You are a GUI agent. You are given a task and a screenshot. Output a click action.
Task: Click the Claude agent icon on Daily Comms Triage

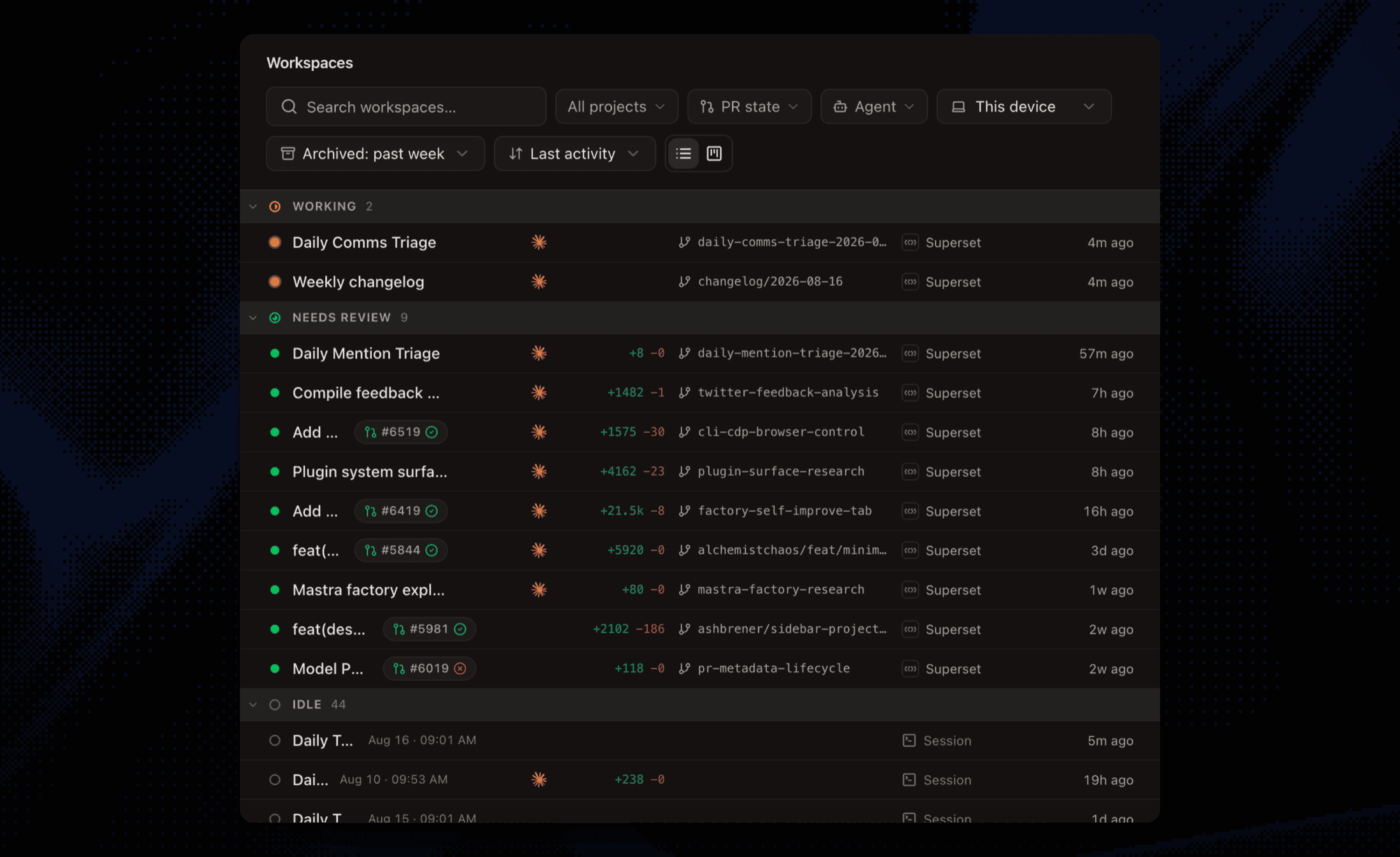(539, 242)
